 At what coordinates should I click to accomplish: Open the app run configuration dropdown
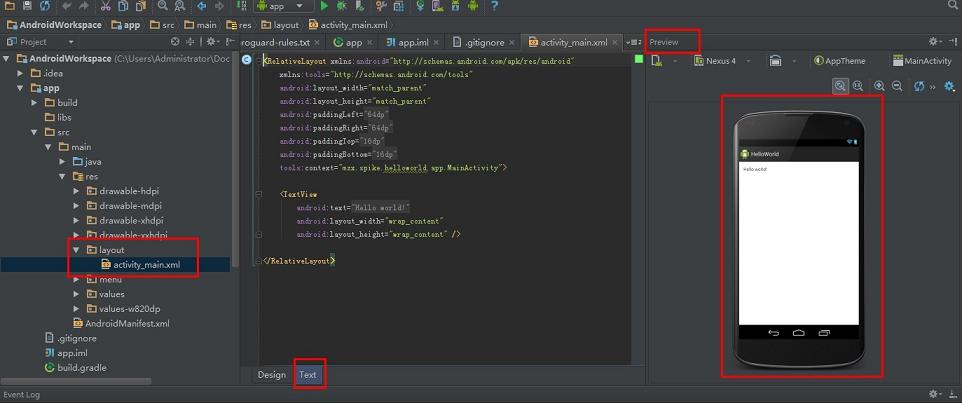tap(285, 6)
